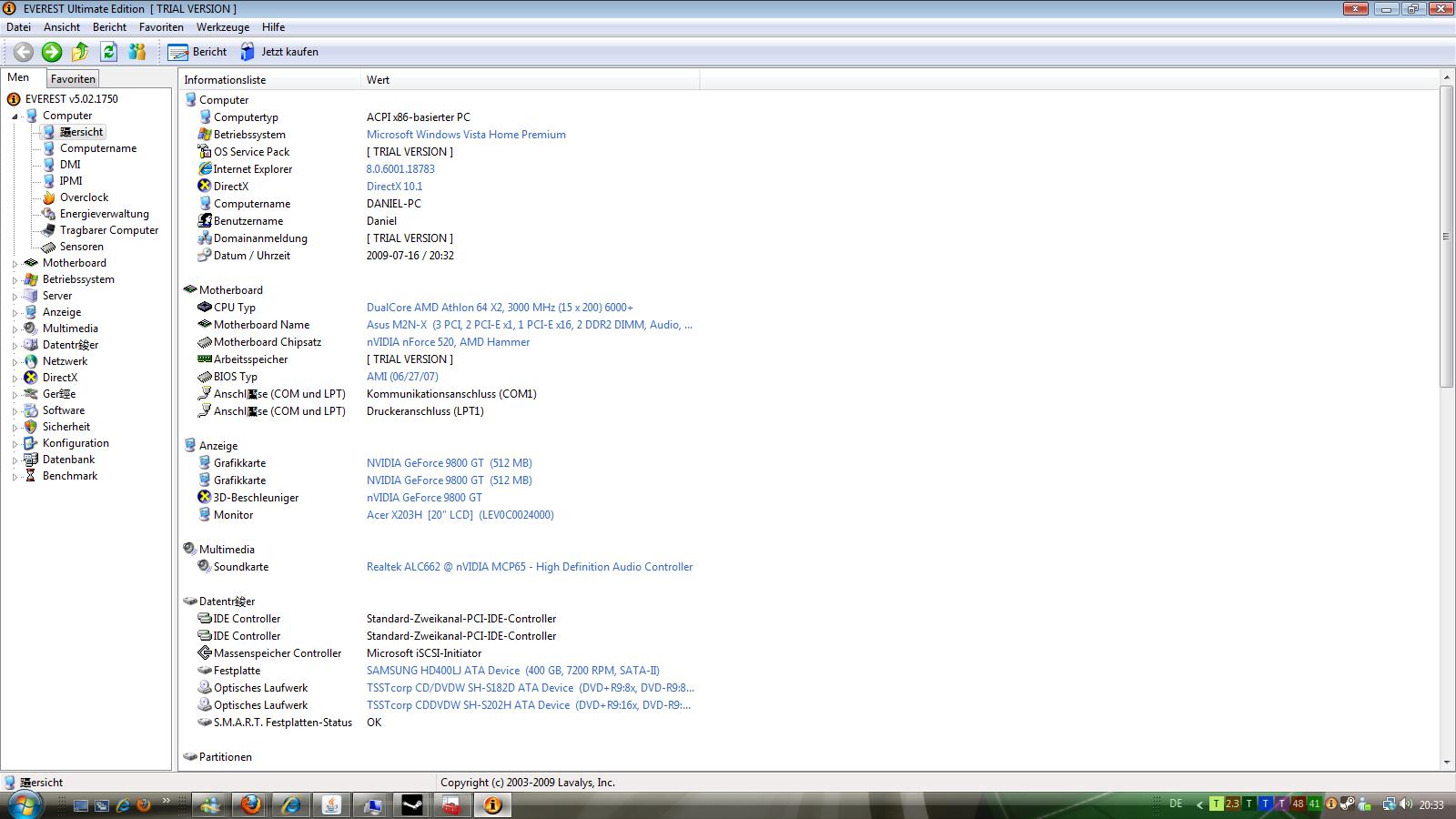Open the Werkzeuge menu
Screen dimensions: 1456x819
click(223, 27)
